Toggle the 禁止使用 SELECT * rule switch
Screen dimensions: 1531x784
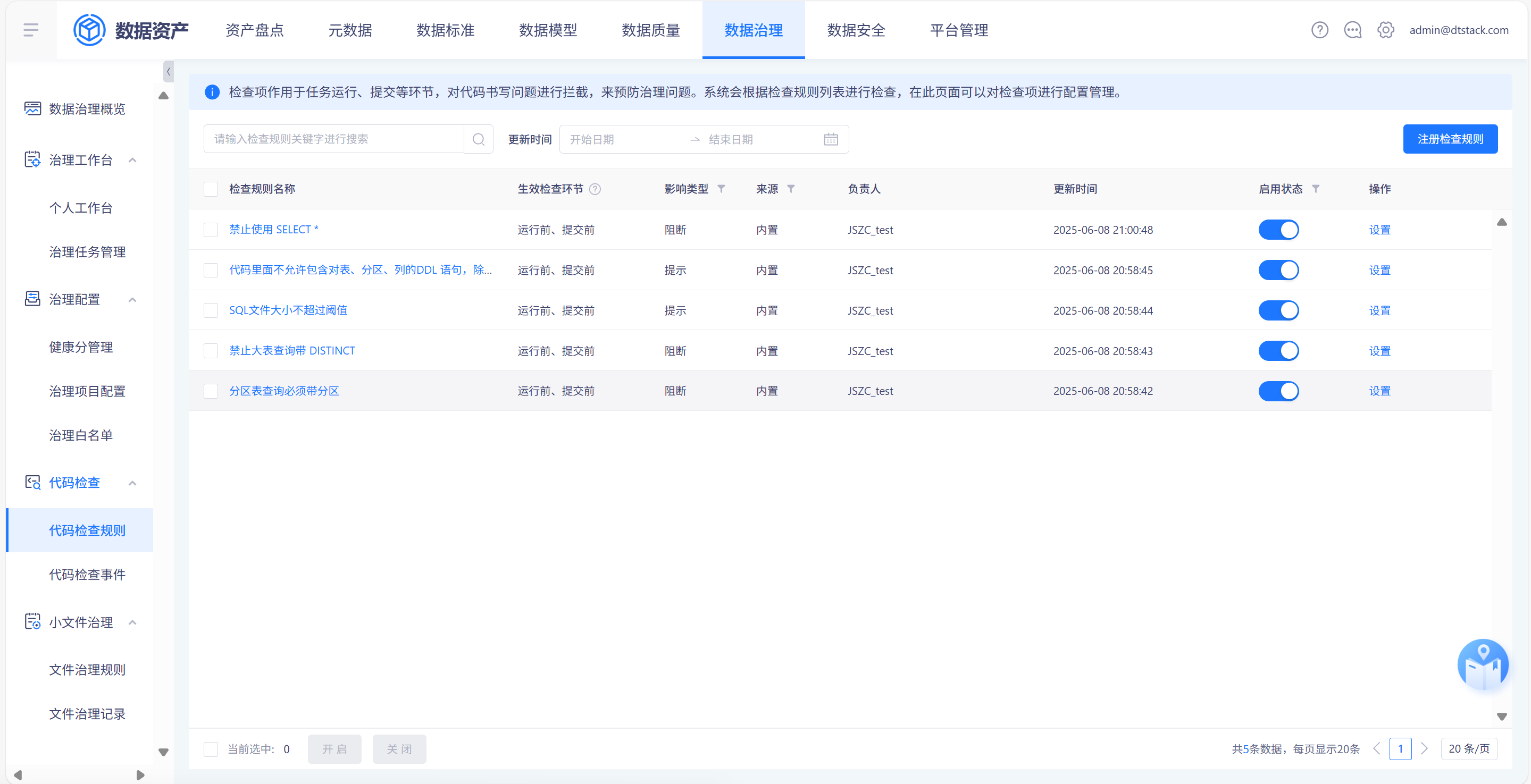pos(1278,230)
